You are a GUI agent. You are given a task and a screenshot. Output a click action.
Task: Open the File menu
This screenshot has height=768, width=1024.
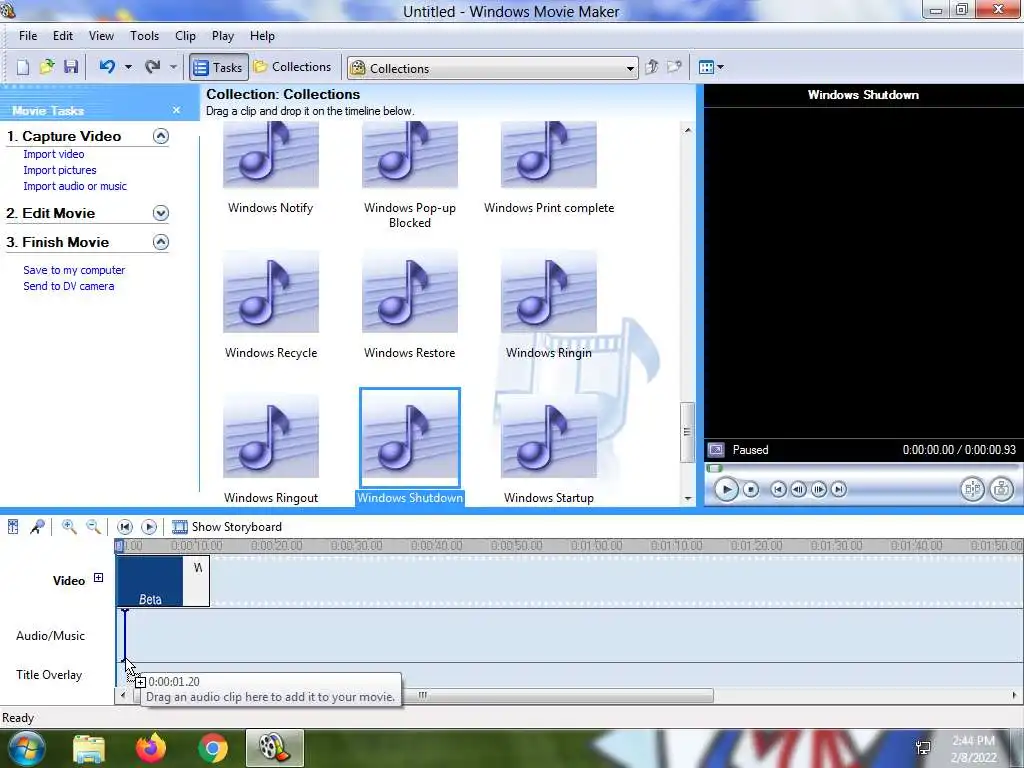pyautogui.click(x=28, y=36)
